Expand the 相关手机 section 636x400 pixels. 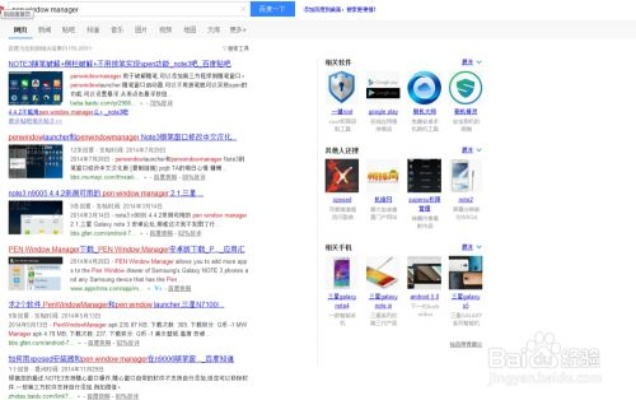(468, 246)
